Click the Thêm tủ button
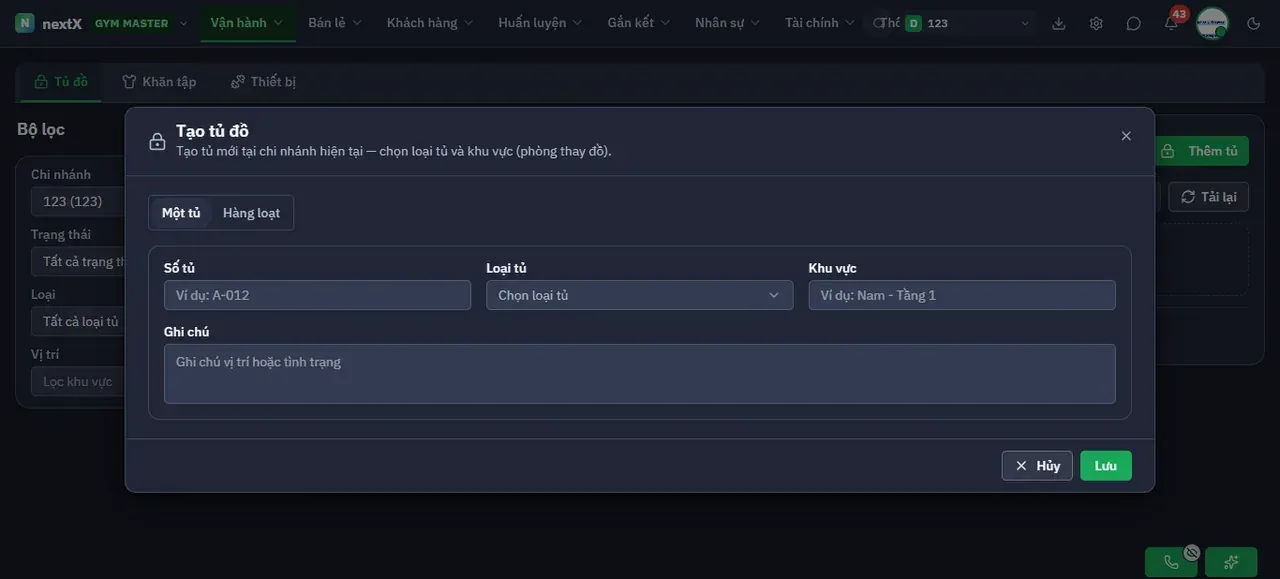Screen dimensions: 1280x579 click(x=1202, y=151)
